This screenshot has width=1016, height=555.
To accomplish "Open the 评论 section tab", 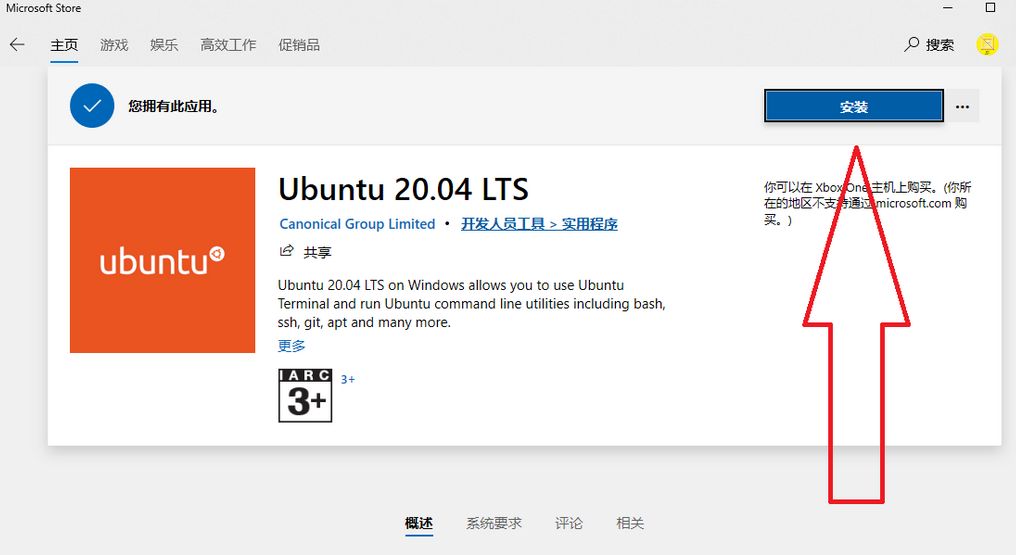I will click(x=569, y=523).
